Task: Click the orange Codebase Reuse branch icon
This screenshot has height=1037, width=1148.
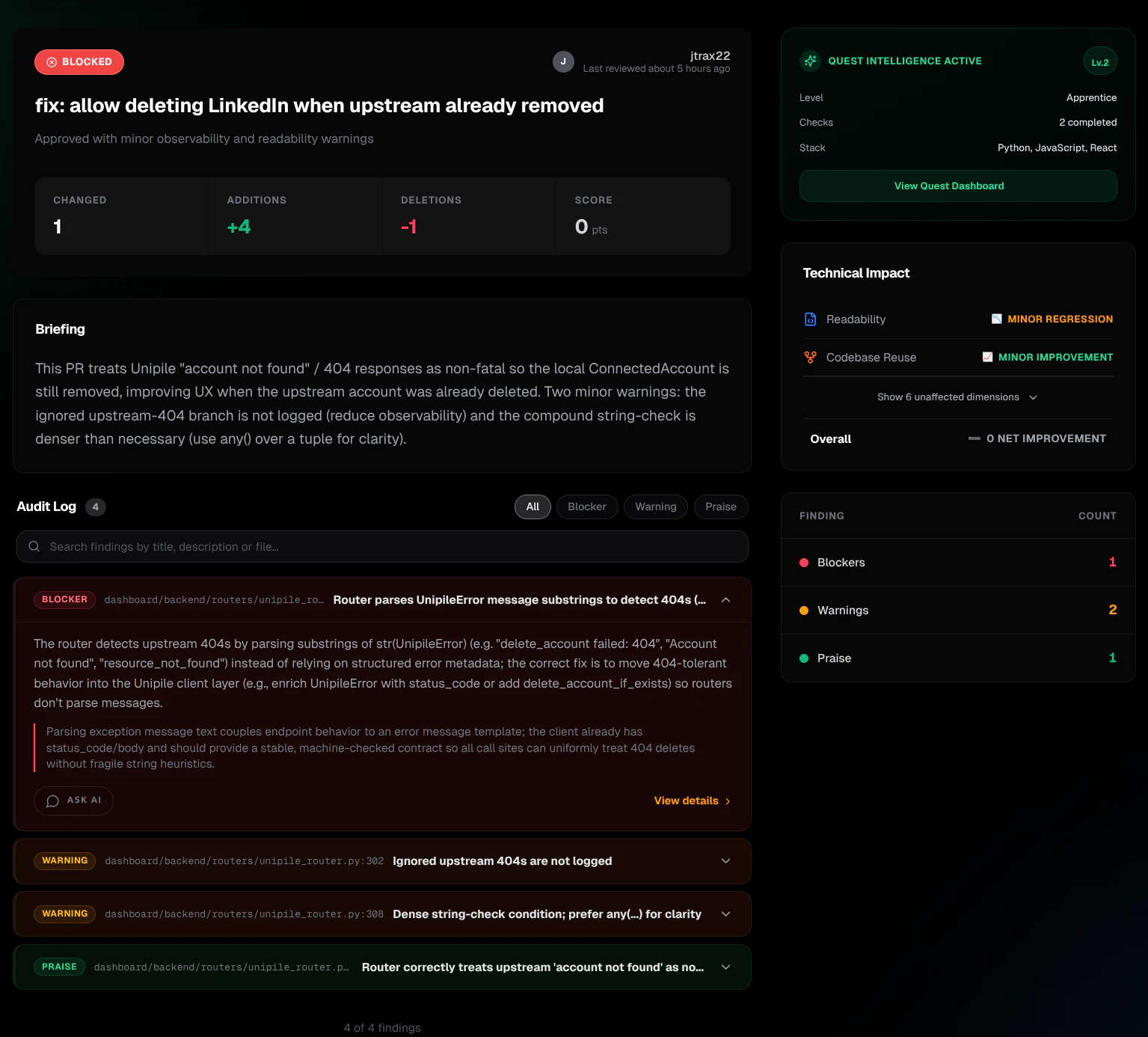Action: [811, 357]
